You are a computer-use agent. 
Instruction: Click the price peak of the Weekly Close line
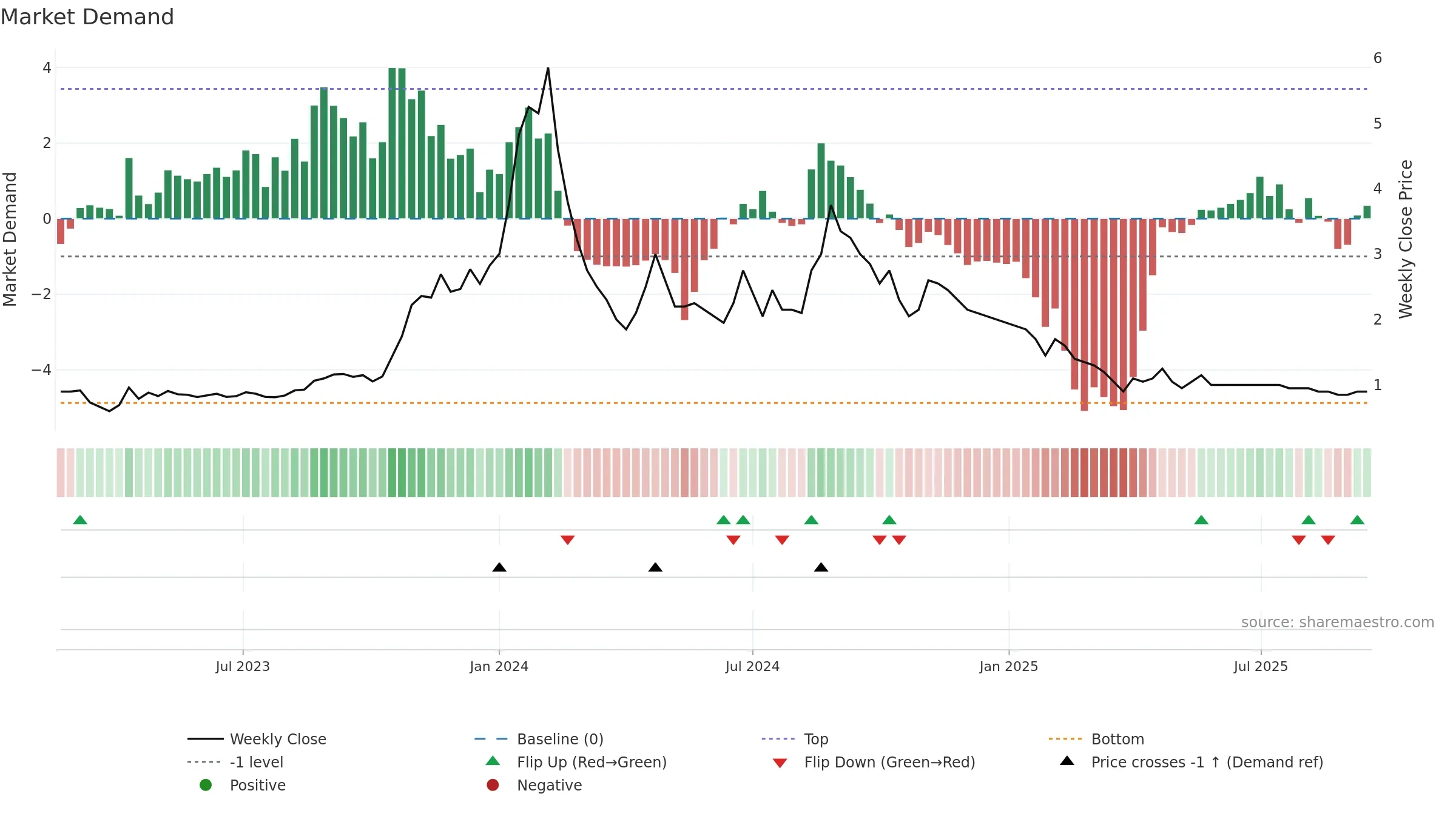(x=548, y=69)
